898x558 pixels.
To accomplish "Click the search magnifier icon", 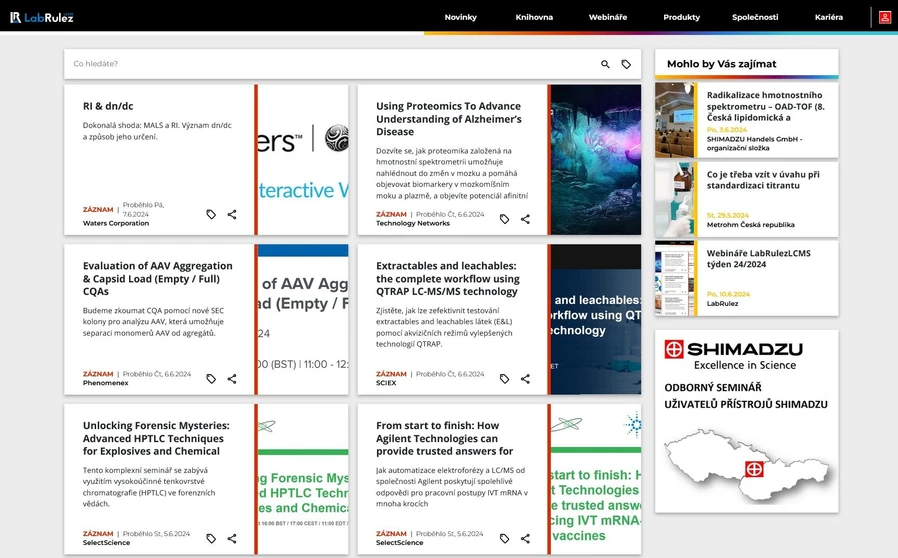I will point(605,64).
